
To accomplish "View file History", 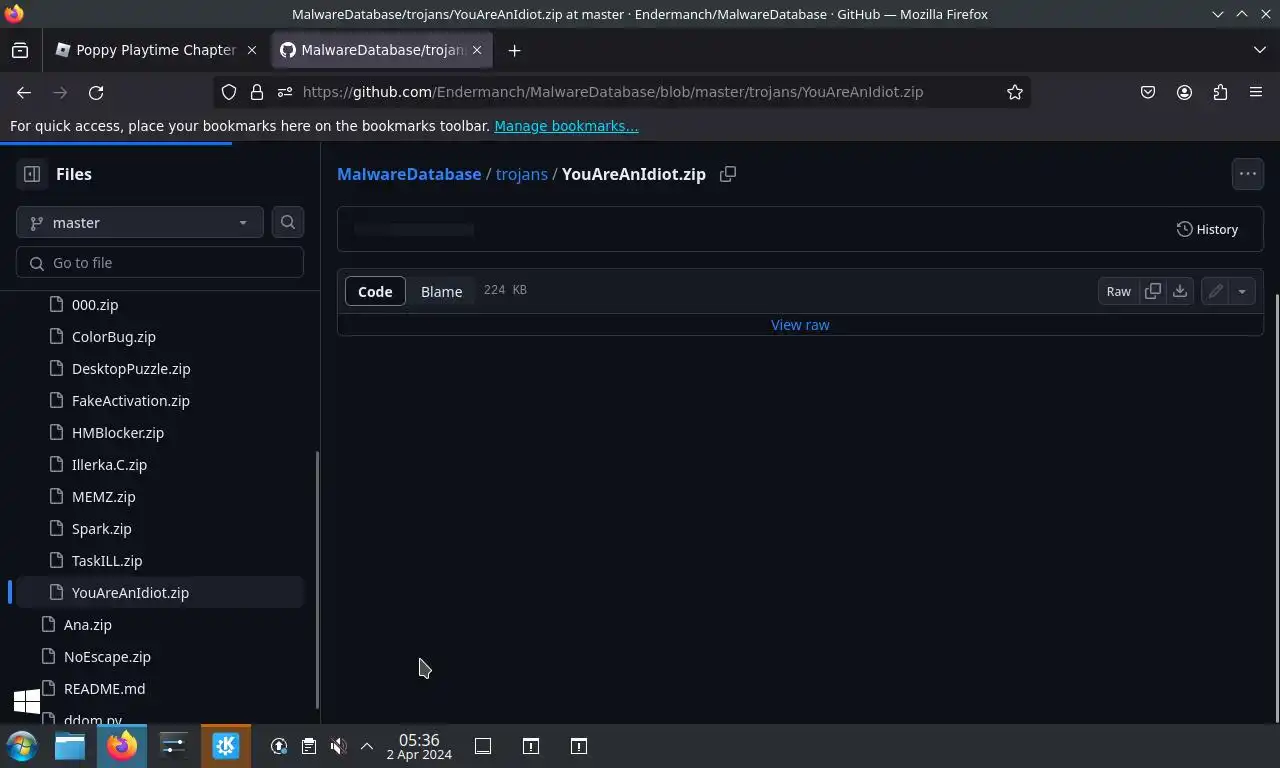I will click(1208, 229).
